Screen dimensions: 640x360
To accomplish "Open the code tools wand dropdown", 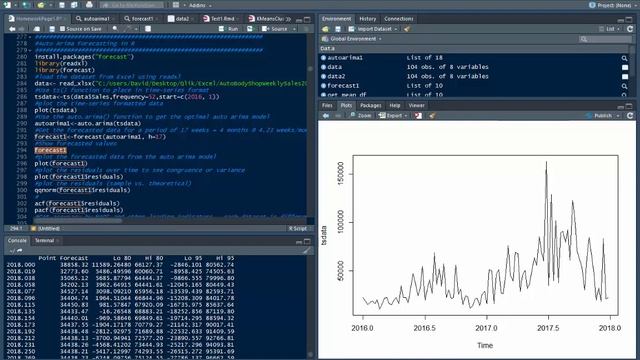I will [x=131, y=29].
